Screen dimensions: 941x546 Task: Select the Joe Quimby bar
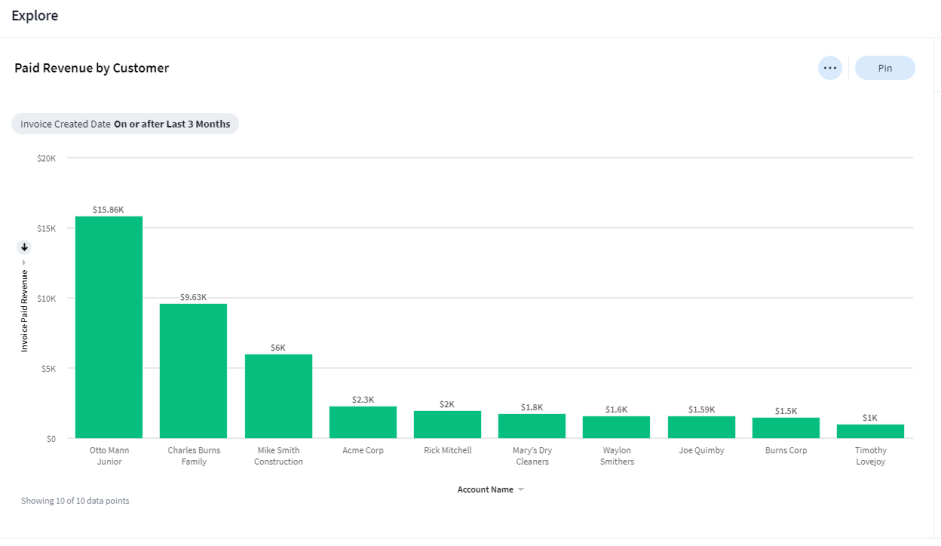(x=701, y=427)
